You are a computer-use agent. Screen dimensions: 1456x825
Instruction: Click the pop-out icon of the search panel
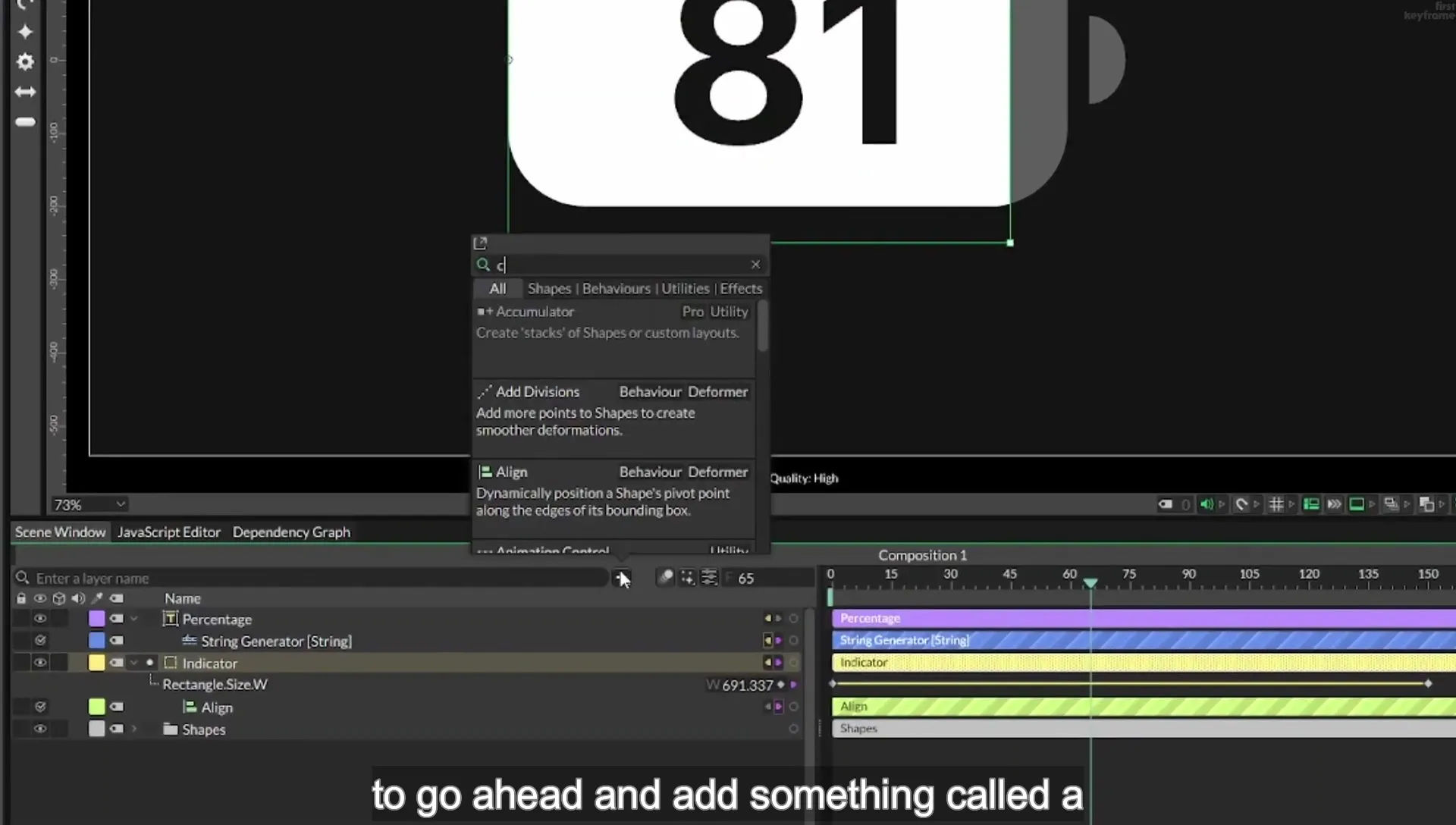(x=480, y=243)
